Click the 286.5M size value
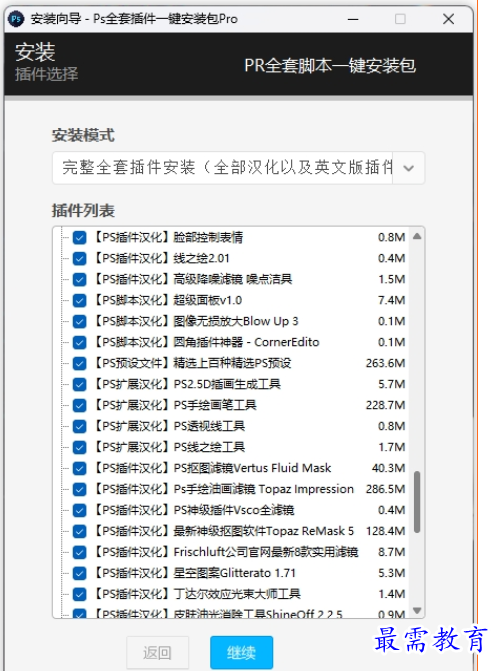This screenshot has width=496, height=671. [385, 489]
